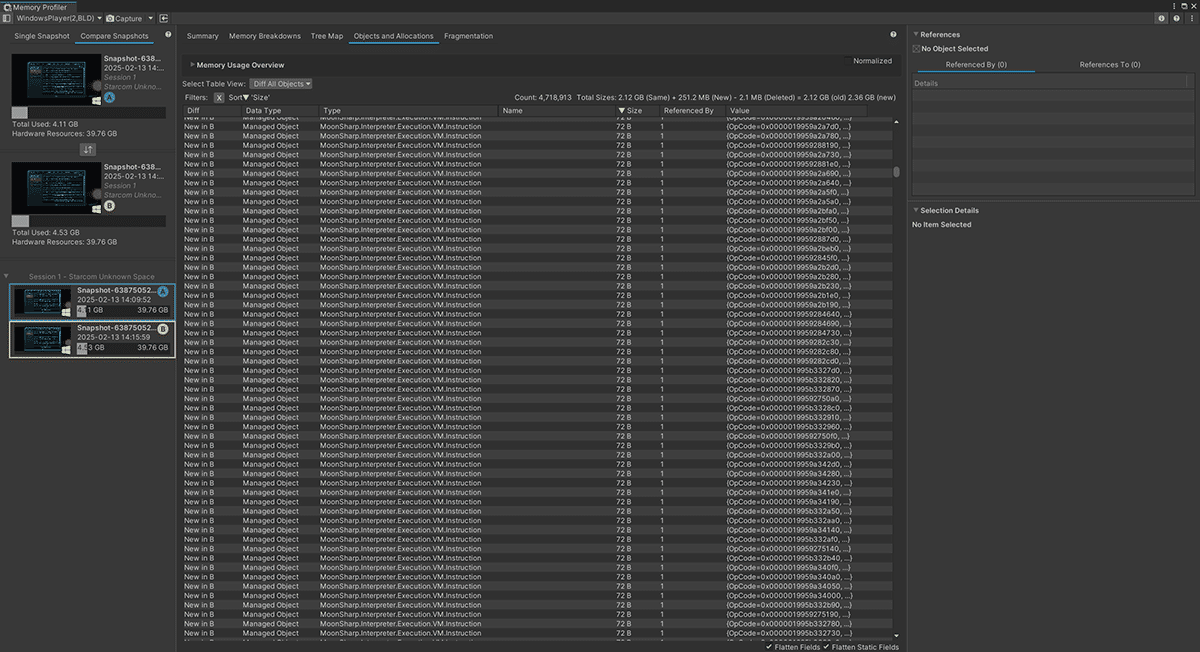Open Memory Profiler help in top toolbar
This screenshot has width=1200, height=652.
(x=1176, y=18)
